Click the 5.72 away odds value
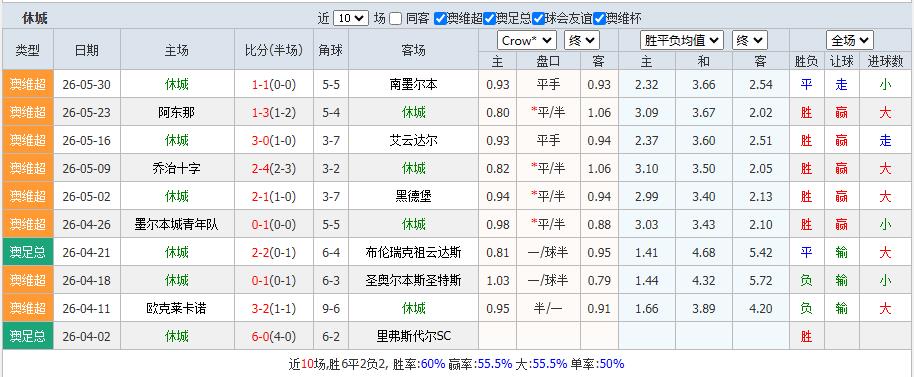 point(761,280)
